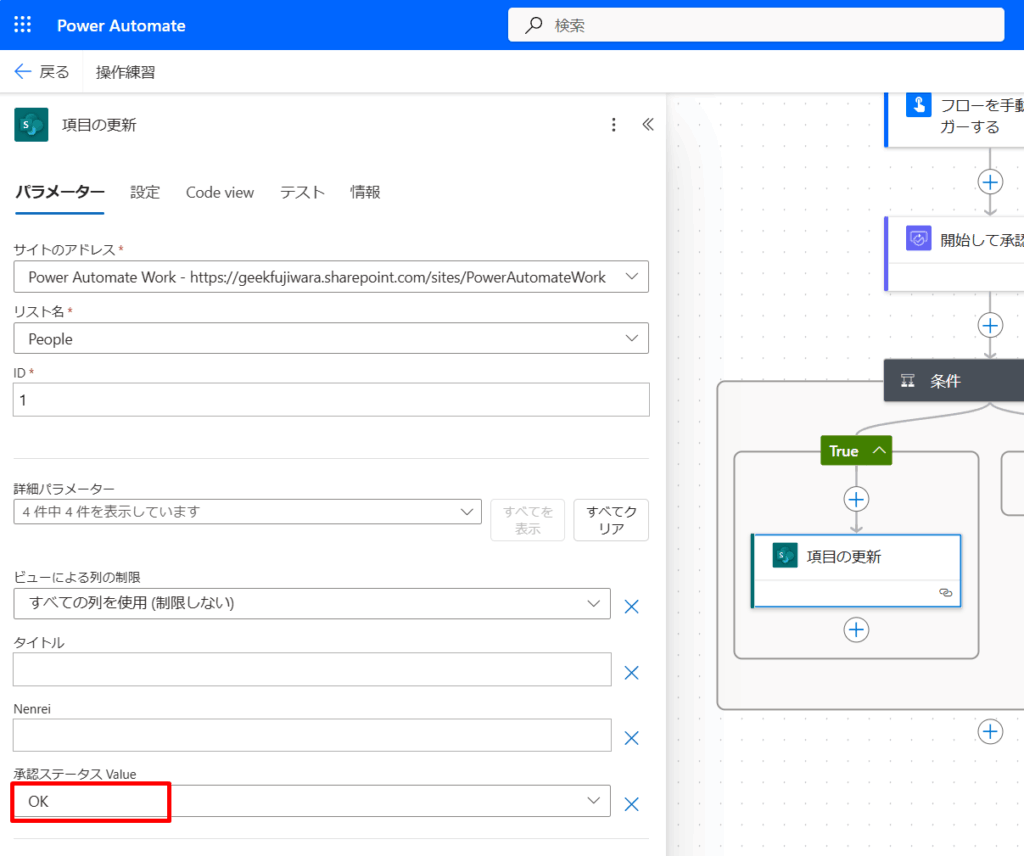The image size is (1024, 856).
Task: Switch to the パラメーター tab
Action: pos(59,192)
